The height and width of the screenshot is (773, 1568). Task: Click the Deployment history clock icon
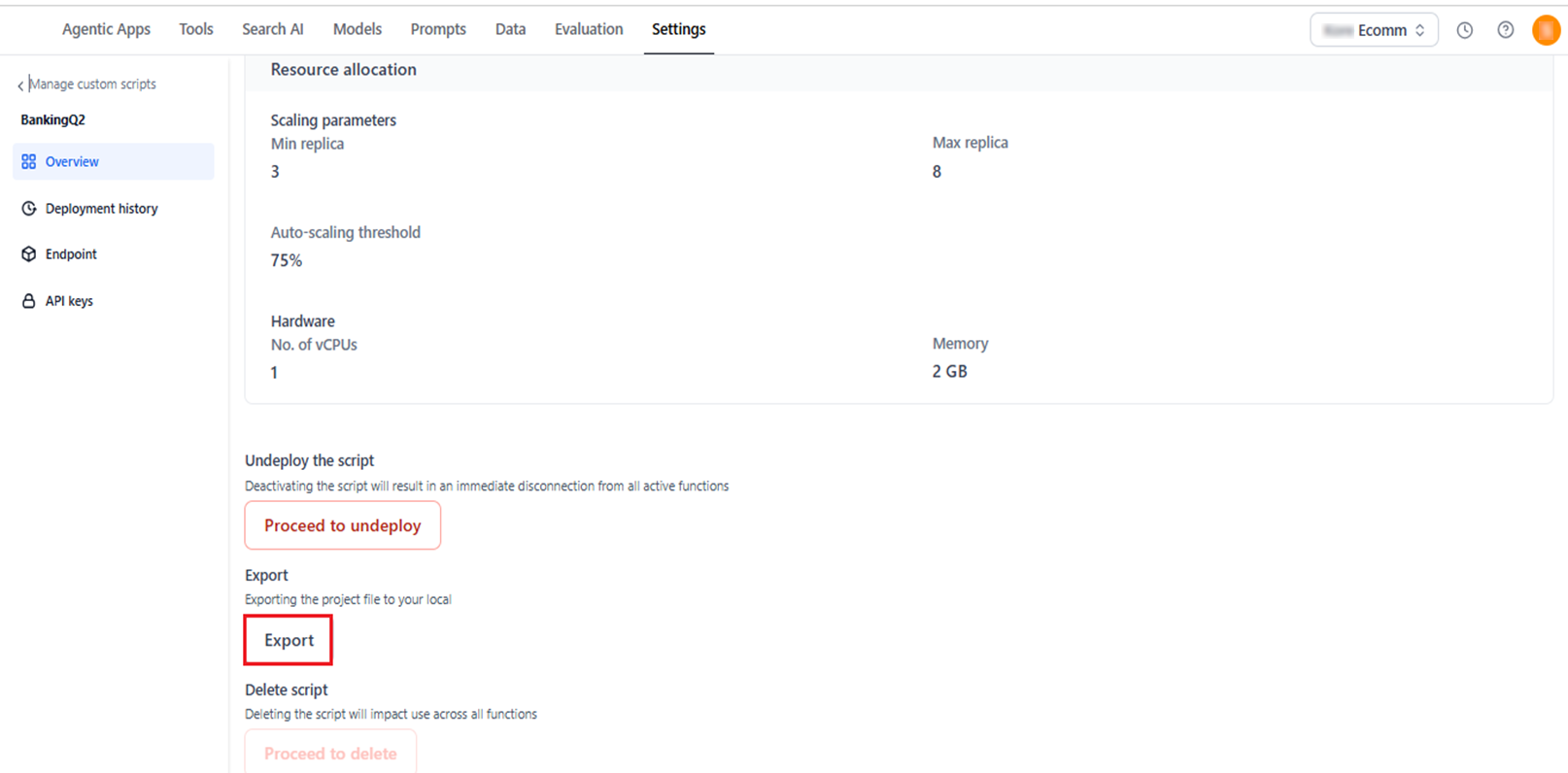coord(29,209)
